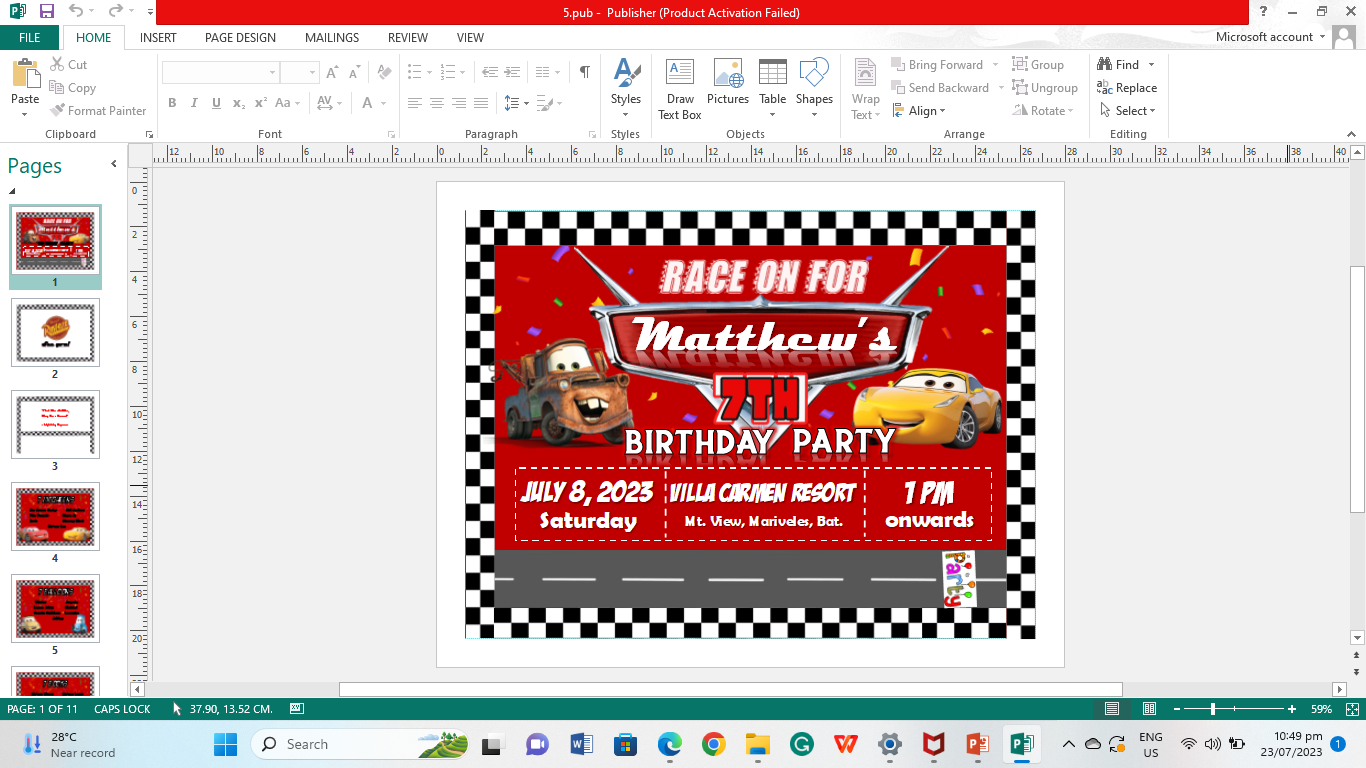This screenshot has width=1366, height=768.
Task: Toggle superscript formatting
Action: pyautogui.click(x=261, y=103)
